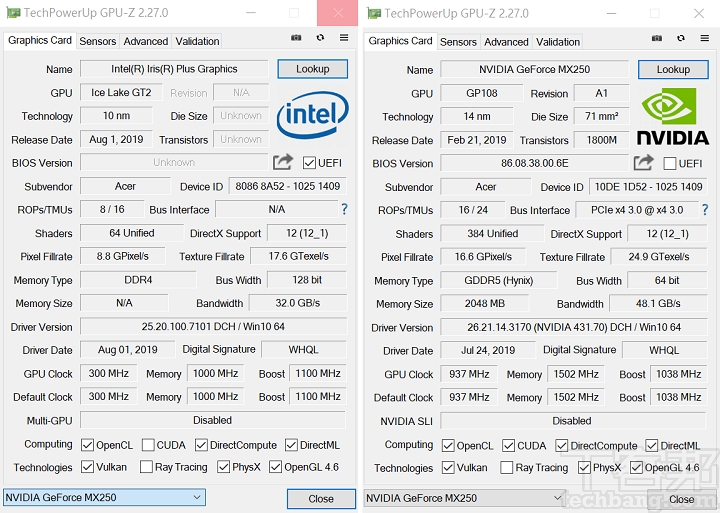
Task: Toggle DirectCompute checkbox in NVIDIA window
Action: 562,445
